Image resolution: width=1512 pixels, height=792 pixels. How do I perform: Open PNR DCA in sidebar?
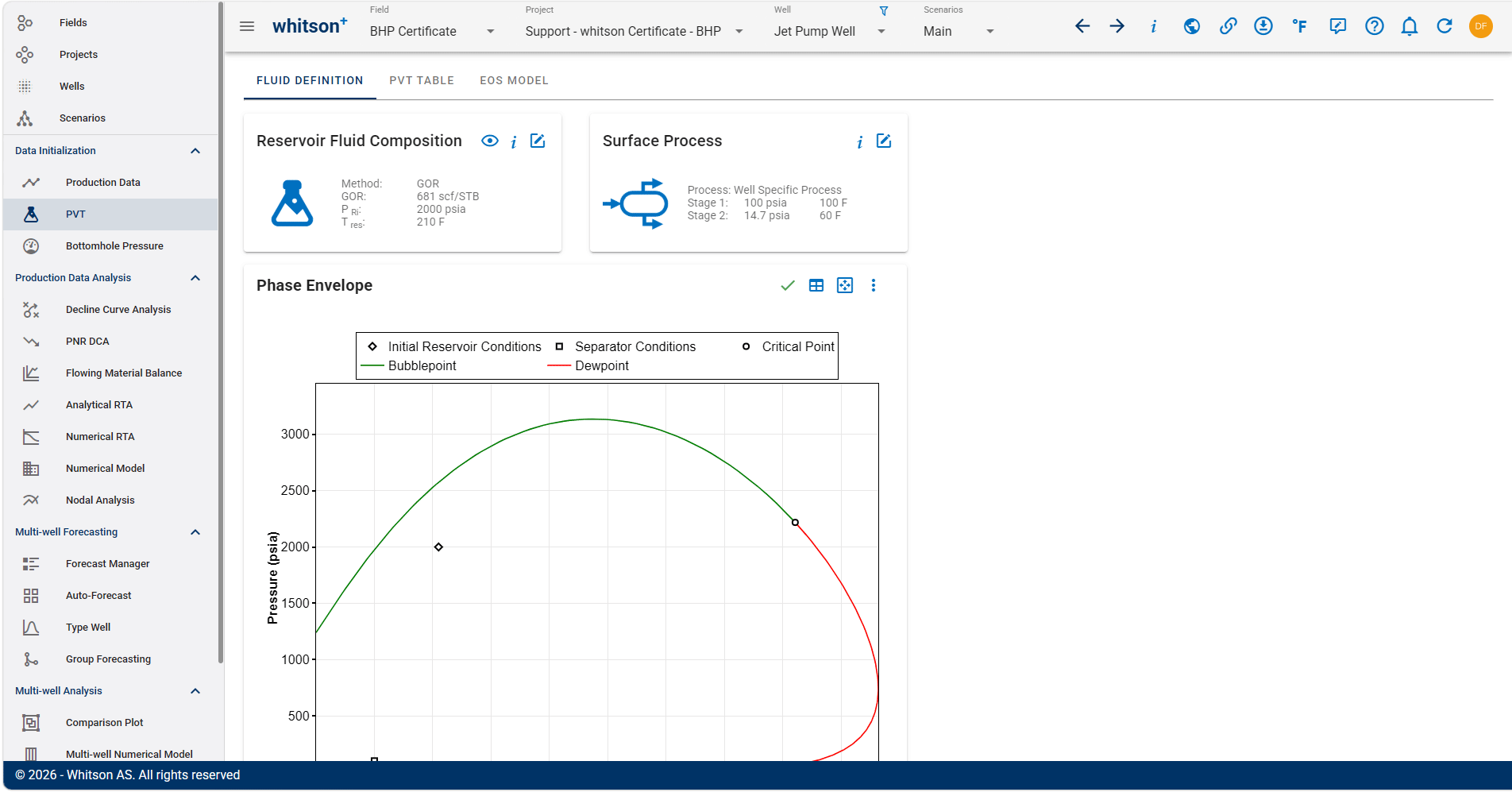(x=110, y=342)
